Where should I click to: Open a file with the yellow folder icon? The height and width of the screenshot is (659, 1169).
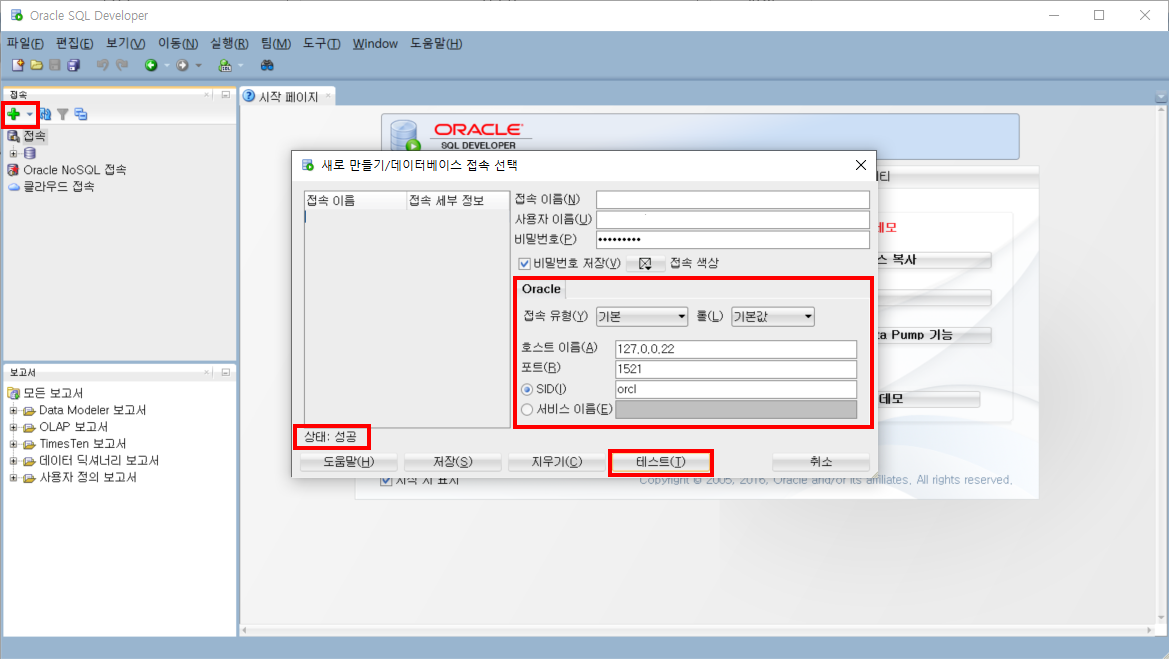tap(37, 66)
